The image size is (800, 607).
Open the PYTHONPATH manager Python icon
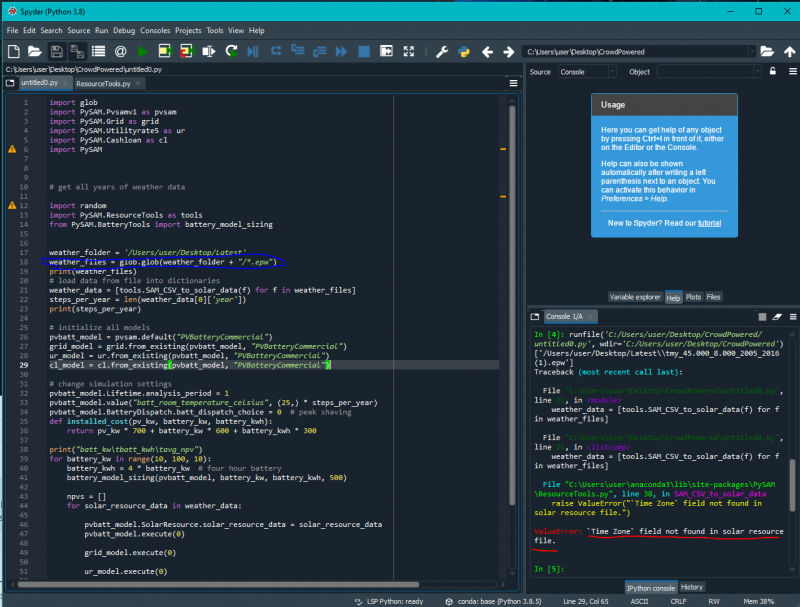[464, 51]
